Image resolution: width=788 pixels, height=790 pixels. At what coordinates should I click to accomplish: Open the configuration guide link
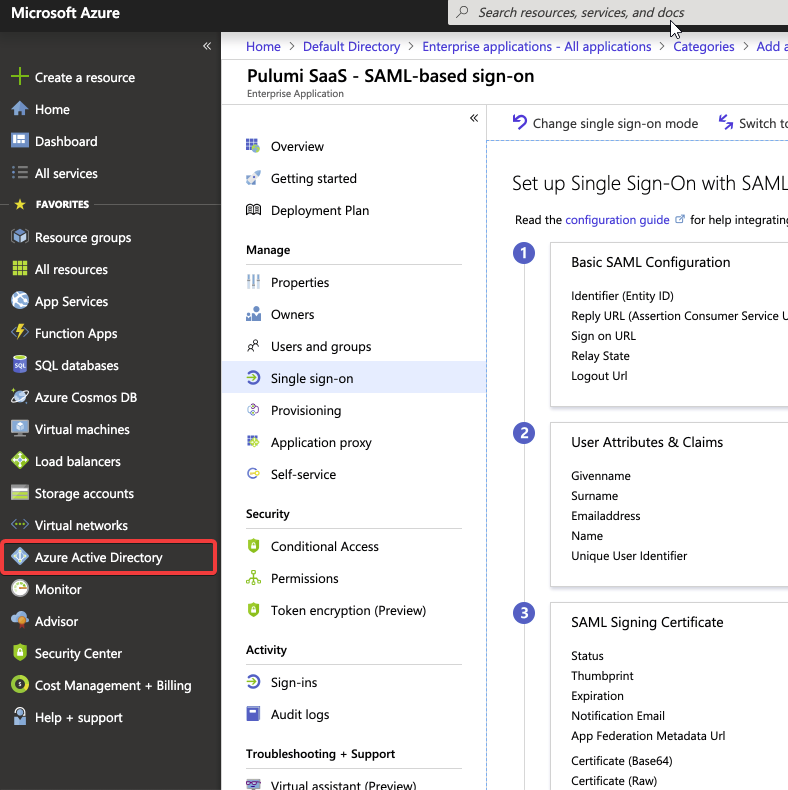click(617, 220)
